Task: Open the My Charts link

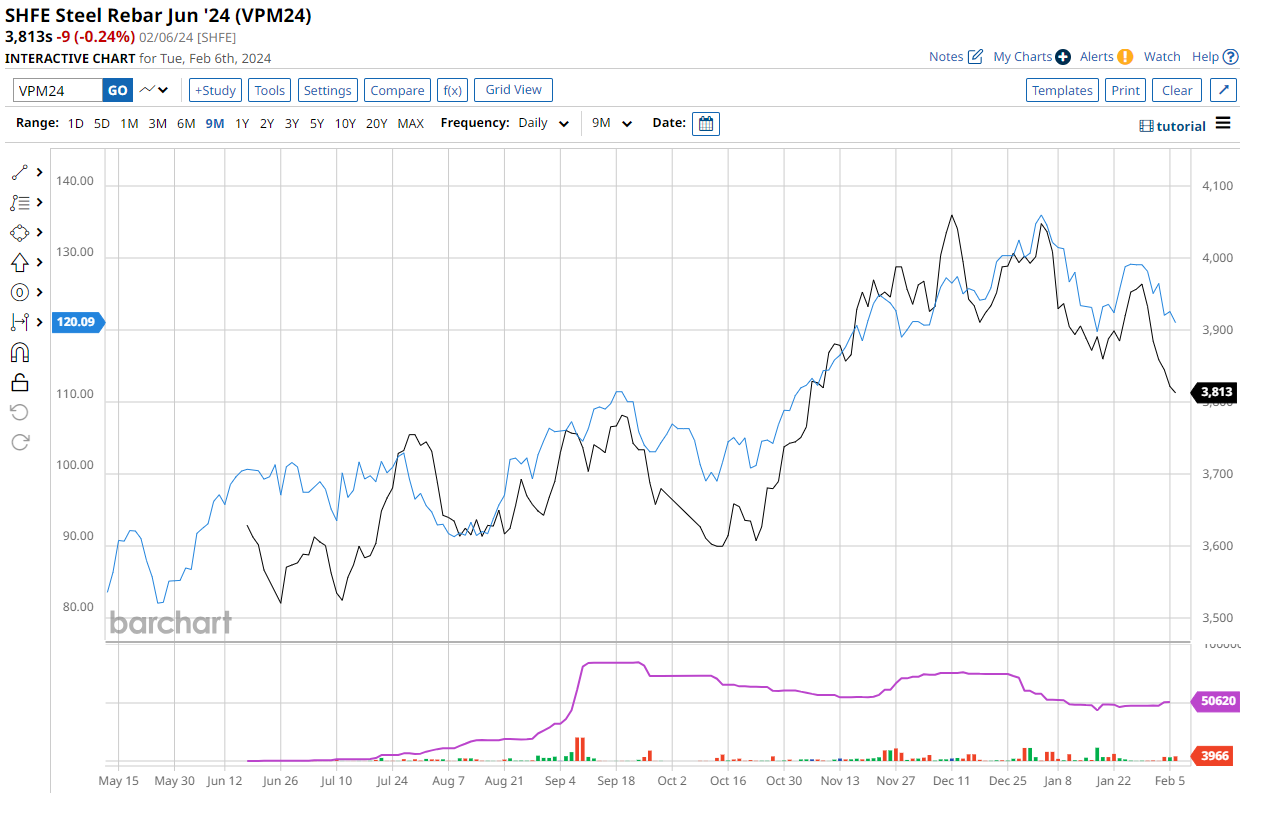Action: coord(1031,57)
